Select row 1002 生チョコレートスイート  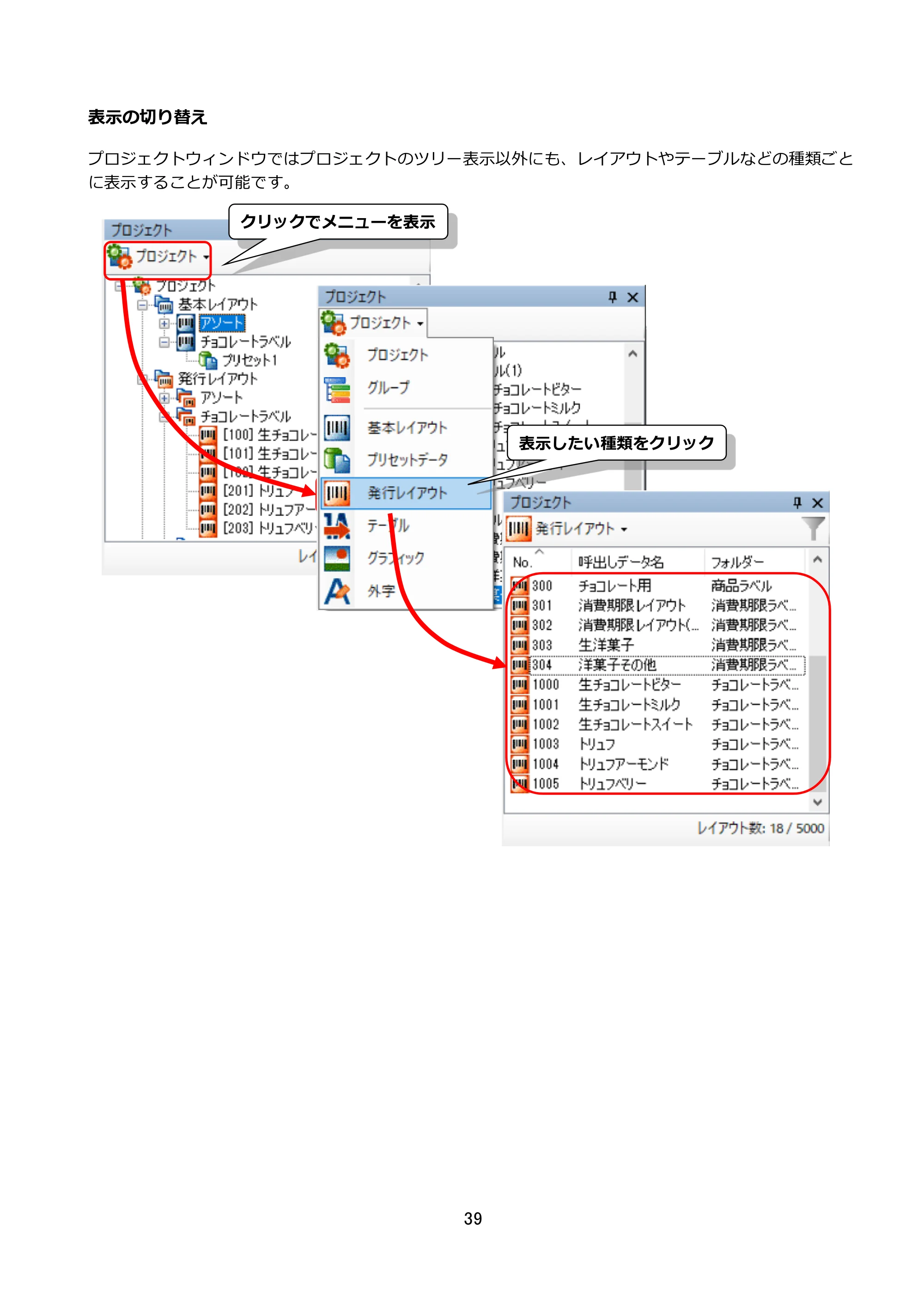point(657,725)
